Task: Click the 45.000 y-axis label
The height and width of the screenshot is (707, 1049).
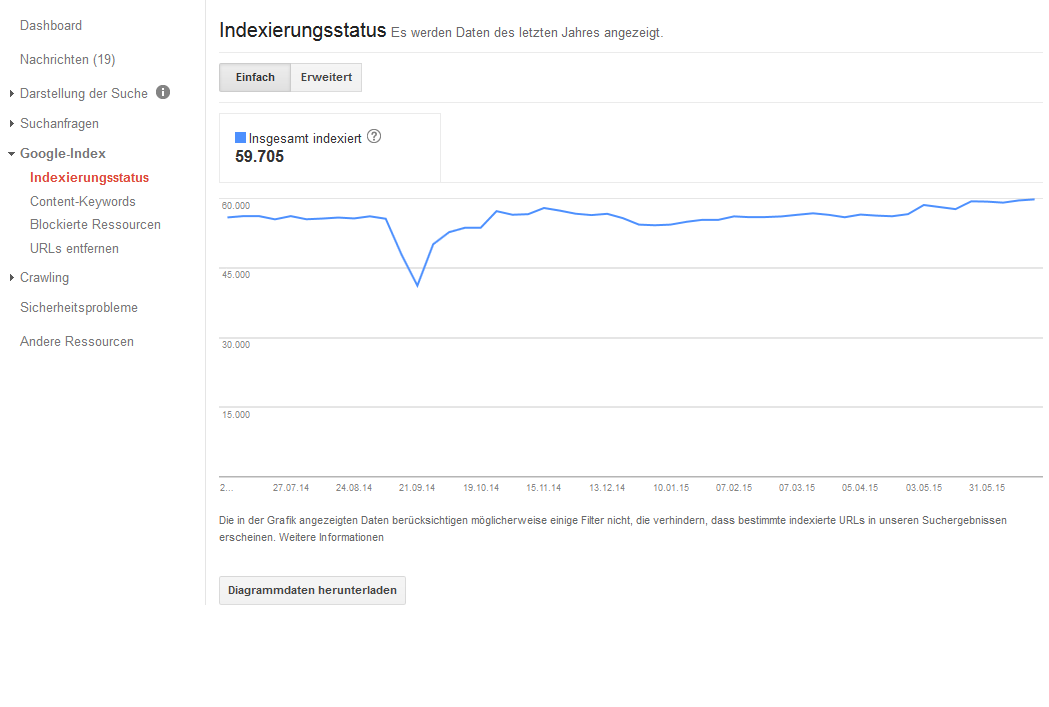Action: click(235, 275)
